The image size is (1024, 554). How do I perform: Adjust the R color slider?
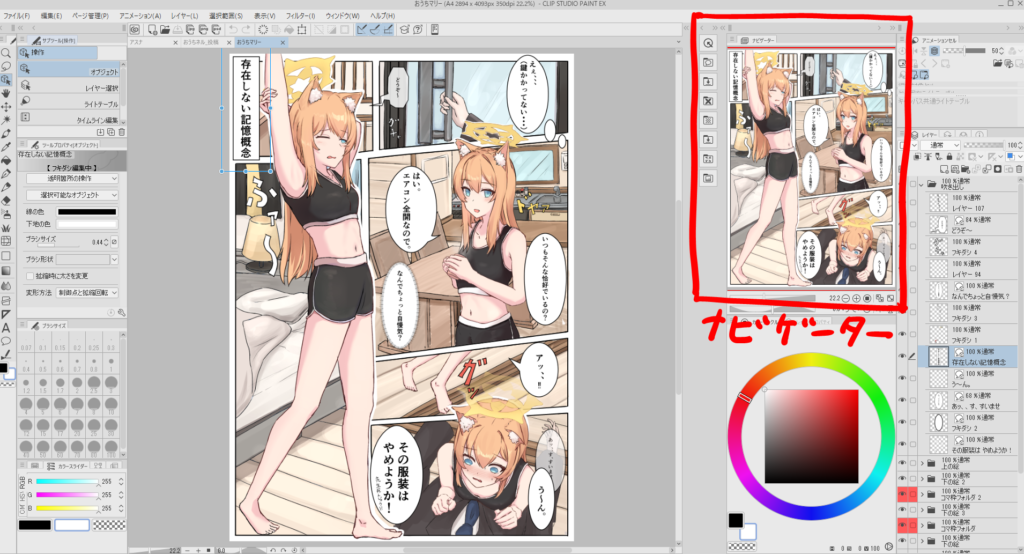(x=66, y=481)
